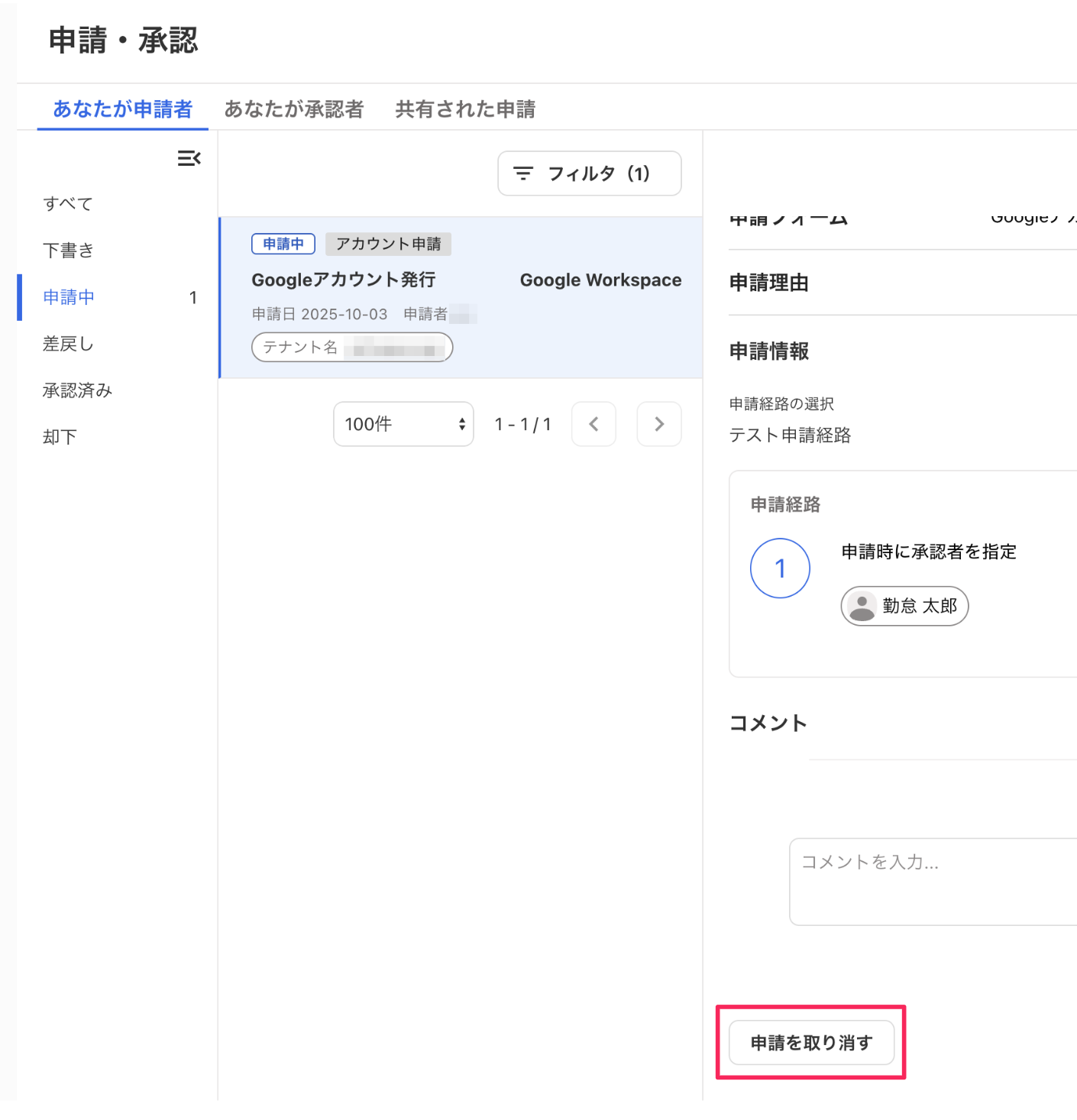
Task: Click step 1 circle in 申請経路
Action: (x=780, y=568)
